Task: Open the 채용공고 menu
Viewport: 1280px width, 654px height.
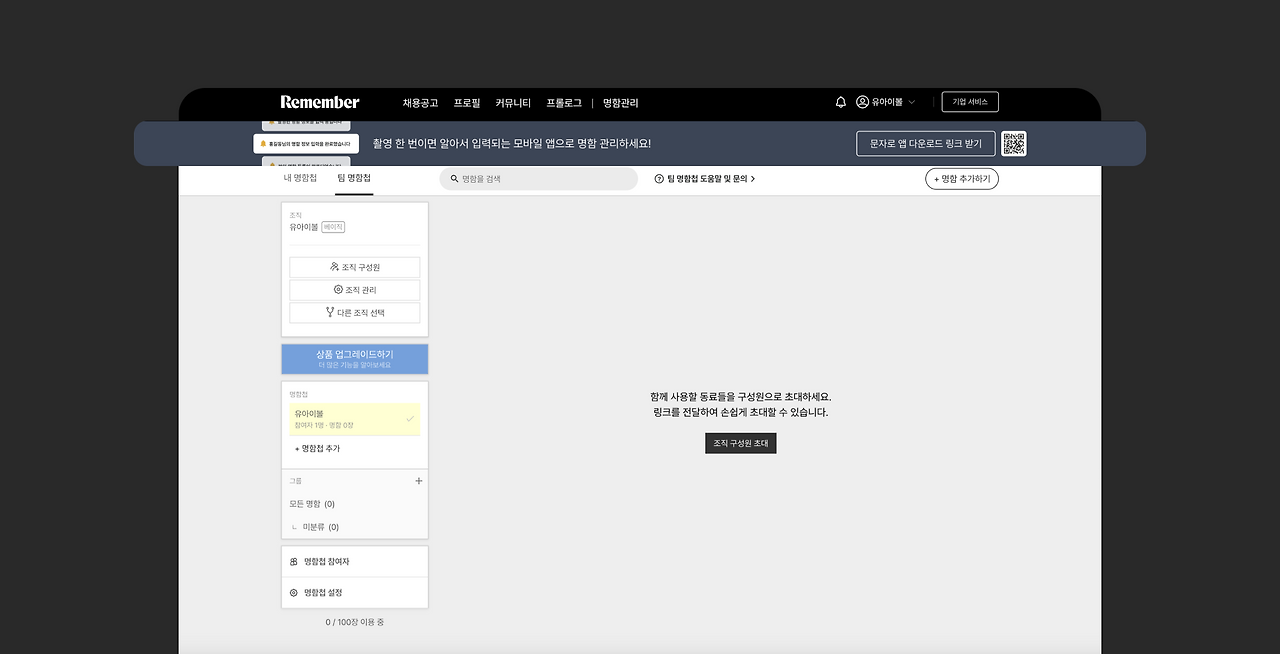Action: pyautogui.click(x=420, y=103)
